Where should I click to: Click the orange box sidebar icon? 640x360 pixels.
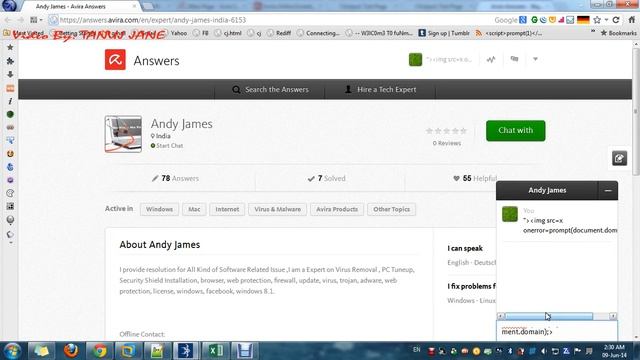[x=10, y=88]
